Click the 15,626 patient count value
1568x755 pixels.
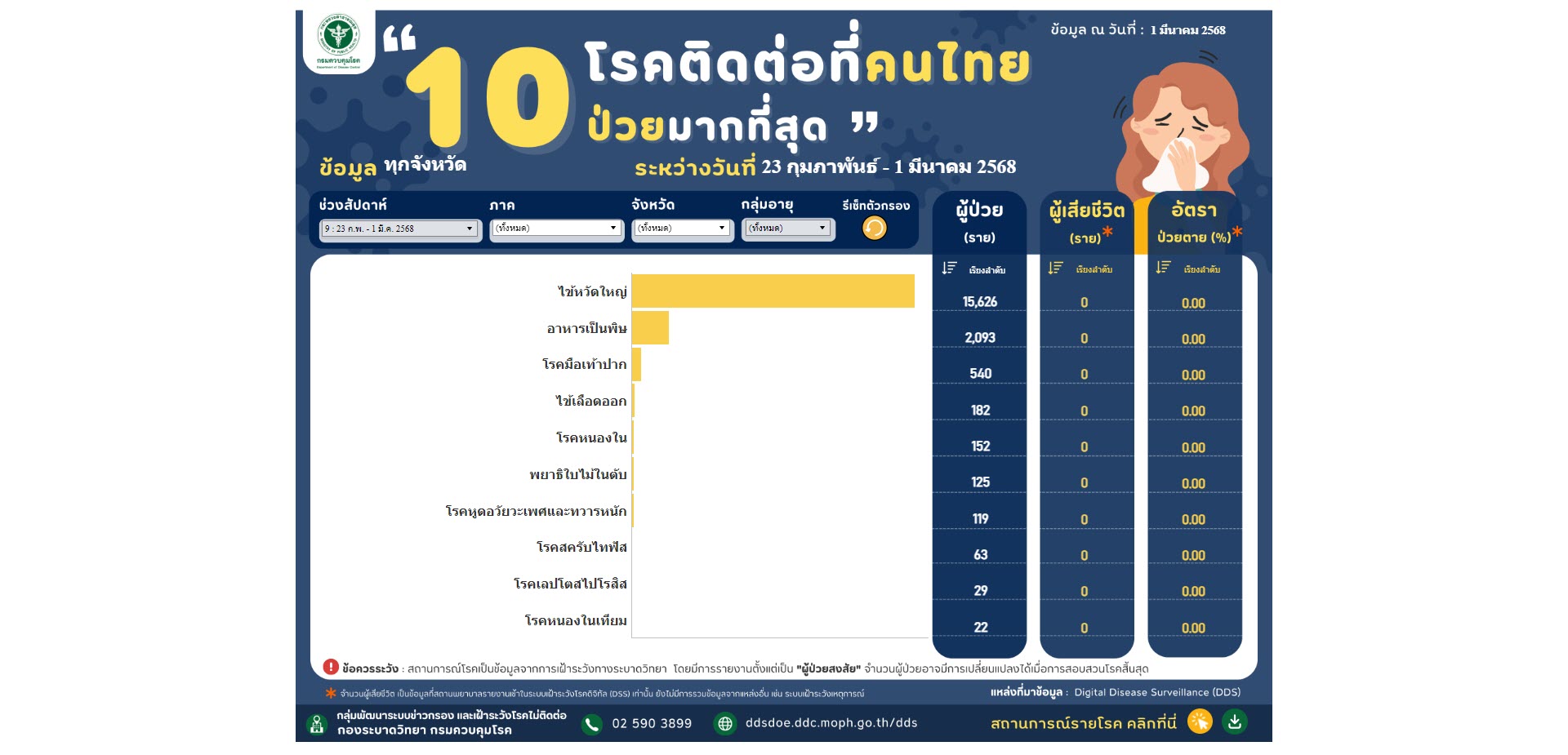[978, 302]
